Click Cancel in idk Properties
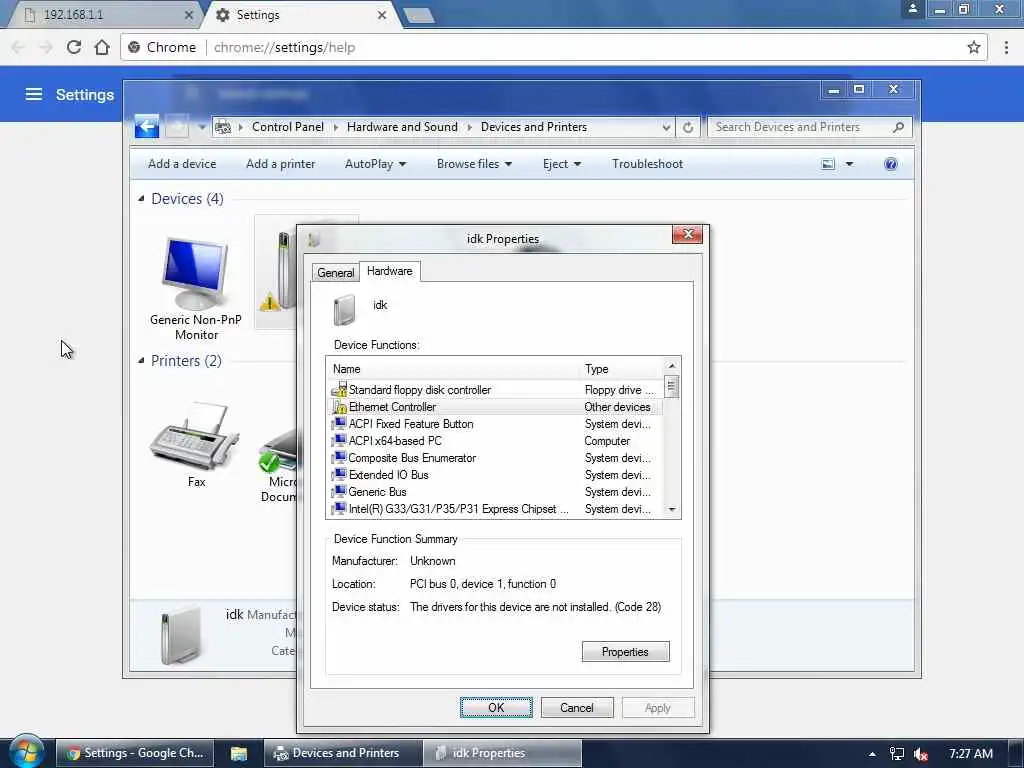This screenshot has width=1024, height=768. (x=577, y=707)
